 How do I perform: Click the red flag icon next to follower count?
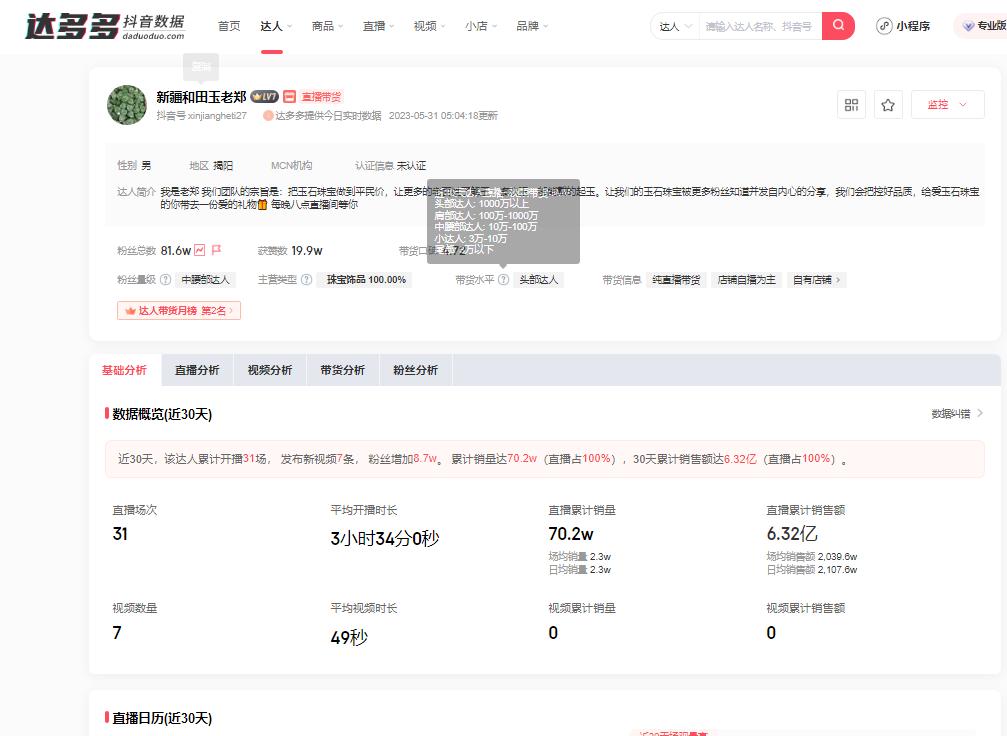216,249
